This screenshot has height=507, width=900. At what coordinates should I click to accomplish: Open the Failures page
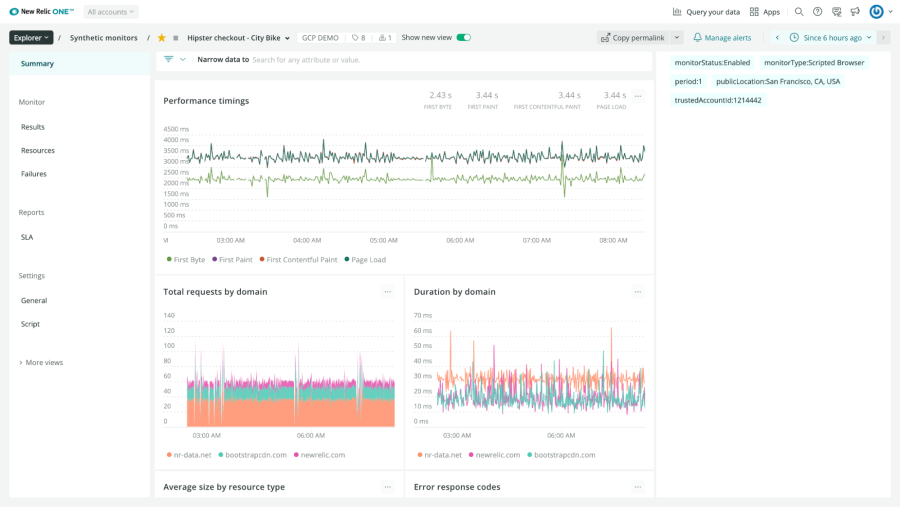click(x=34, y=174)
